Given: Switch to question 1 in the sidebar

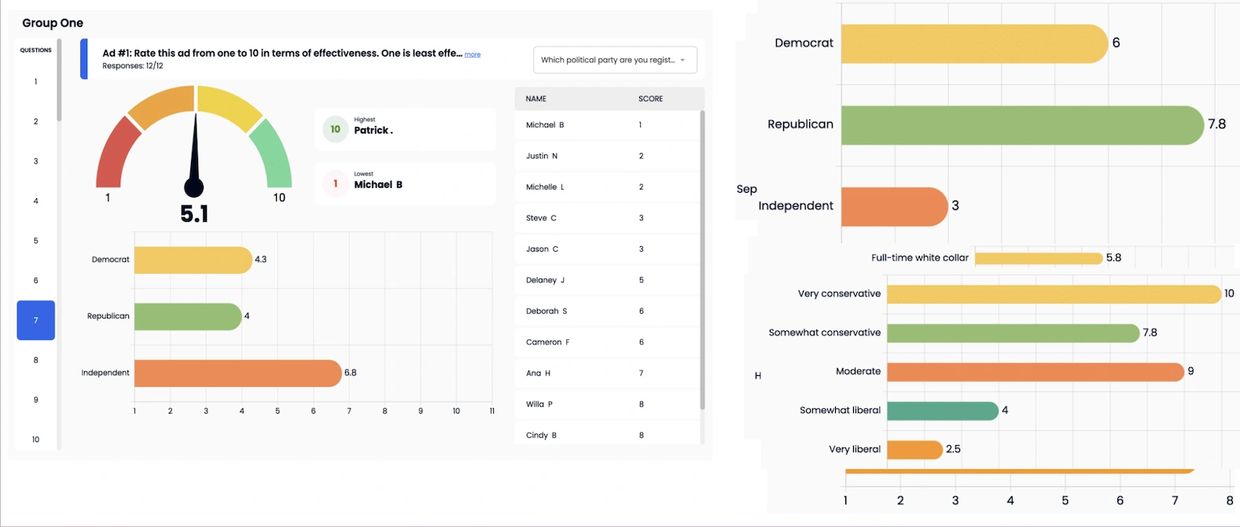Looking at the screenshot, I should coord(36,81).
